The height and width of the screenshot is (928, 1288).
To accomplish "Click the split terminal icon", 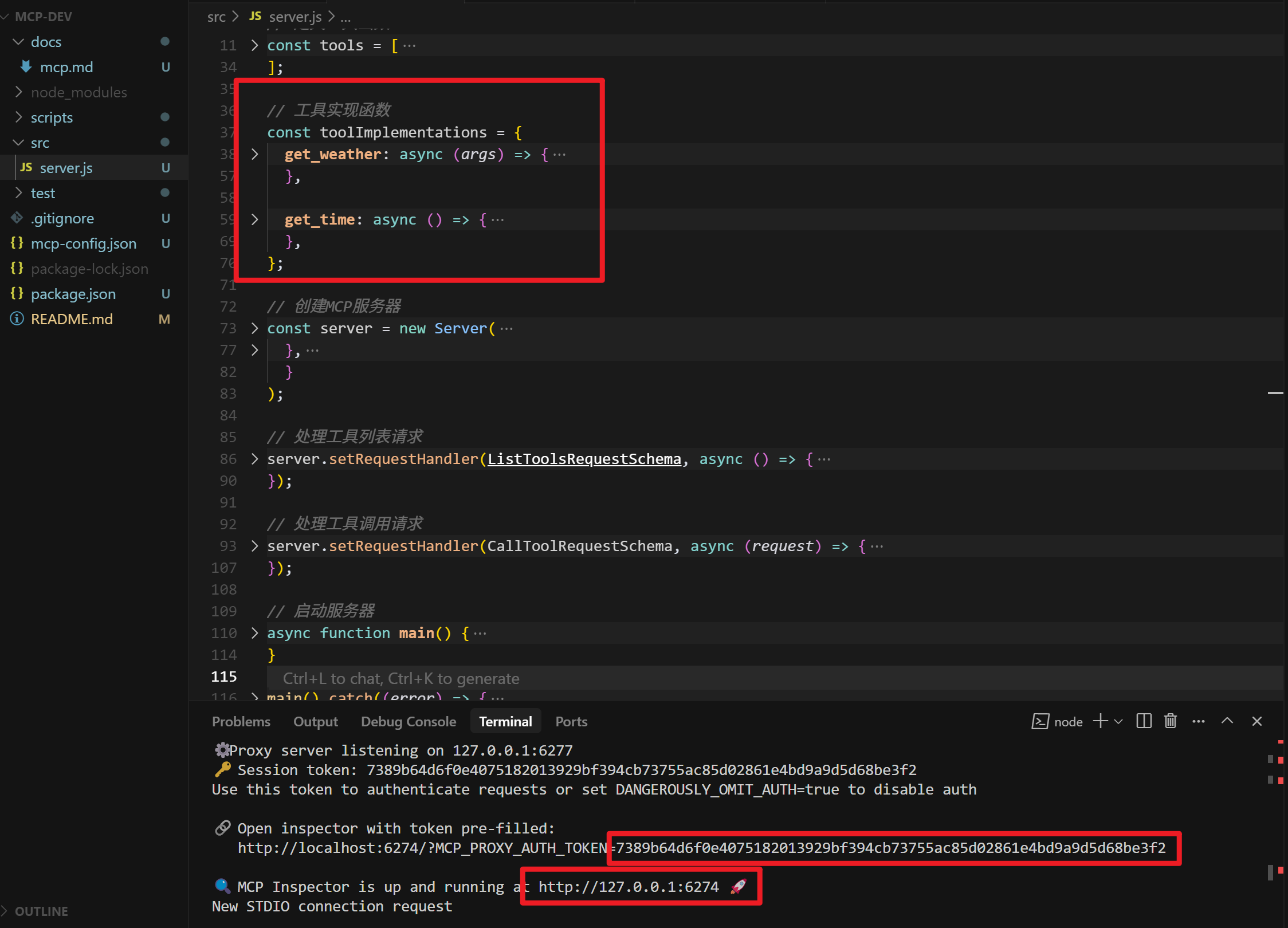I will 1144,721.
